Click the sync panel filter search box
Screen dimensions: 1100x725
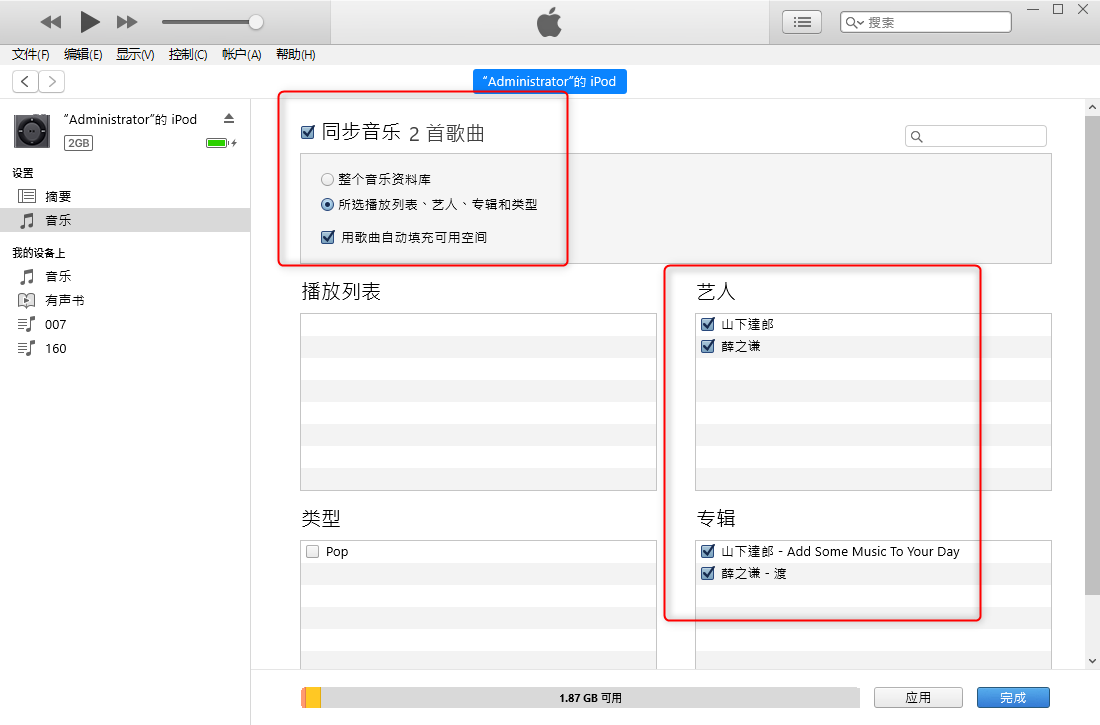click(x=976, y=136)
